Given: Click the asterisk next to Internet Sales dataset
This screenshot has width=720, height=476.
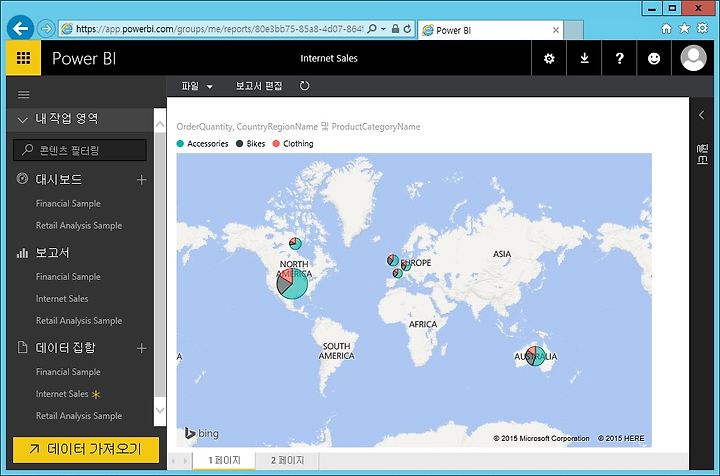Looking at the screenshot, I should click(96, 394).
